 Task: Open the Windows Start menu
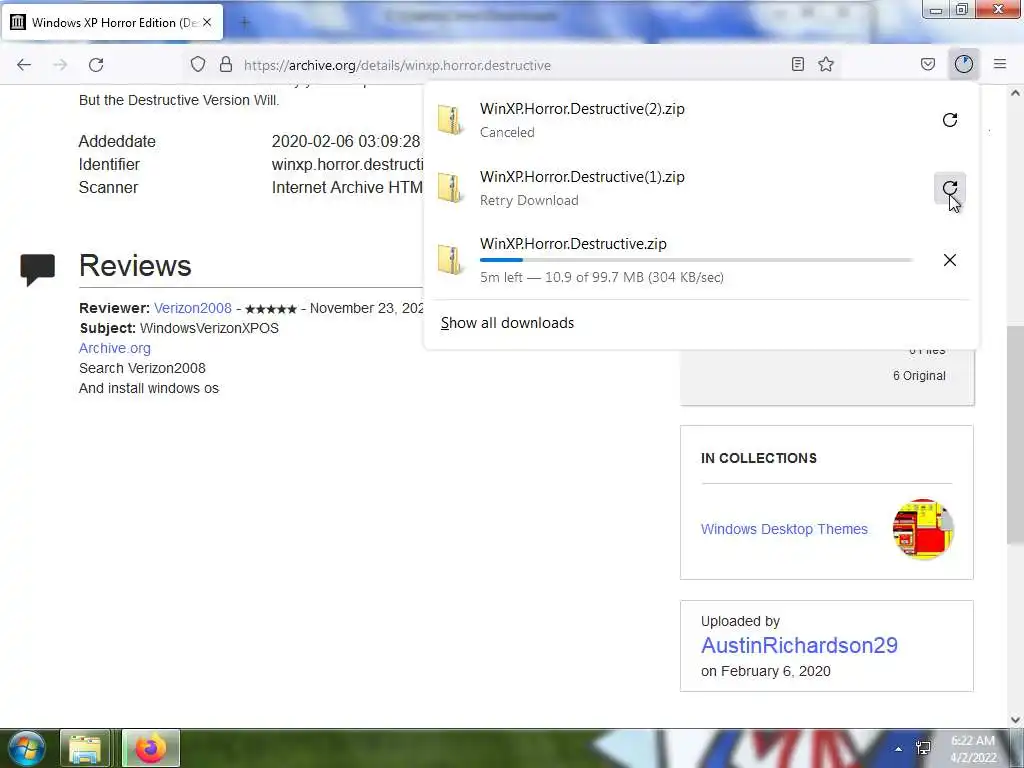click(x=26, y=748)
